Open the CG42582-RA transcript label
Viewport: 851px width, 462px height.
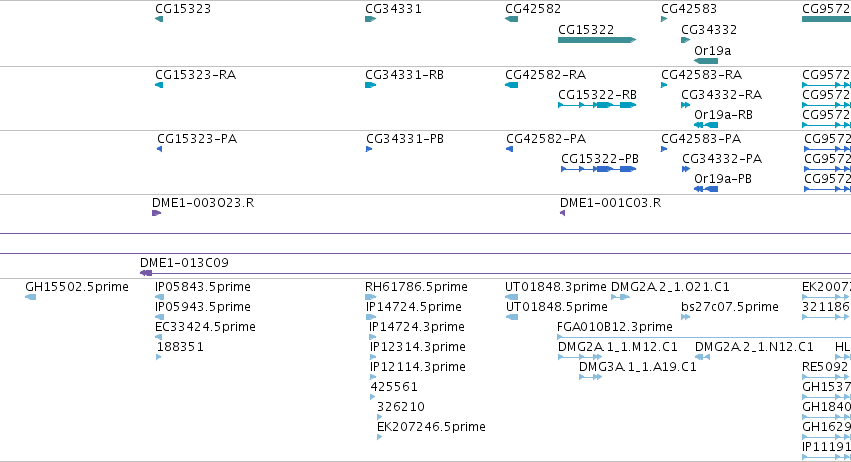pyautogui.click(x=545, y=75)
